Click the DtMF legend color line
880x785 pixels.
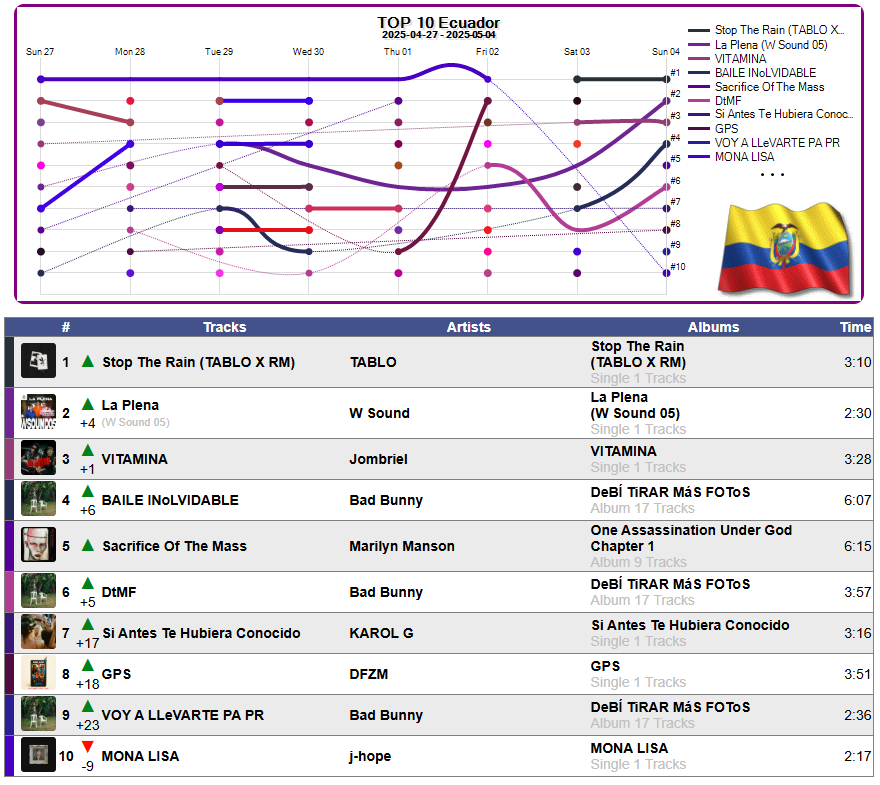click(x=699, y=101)
